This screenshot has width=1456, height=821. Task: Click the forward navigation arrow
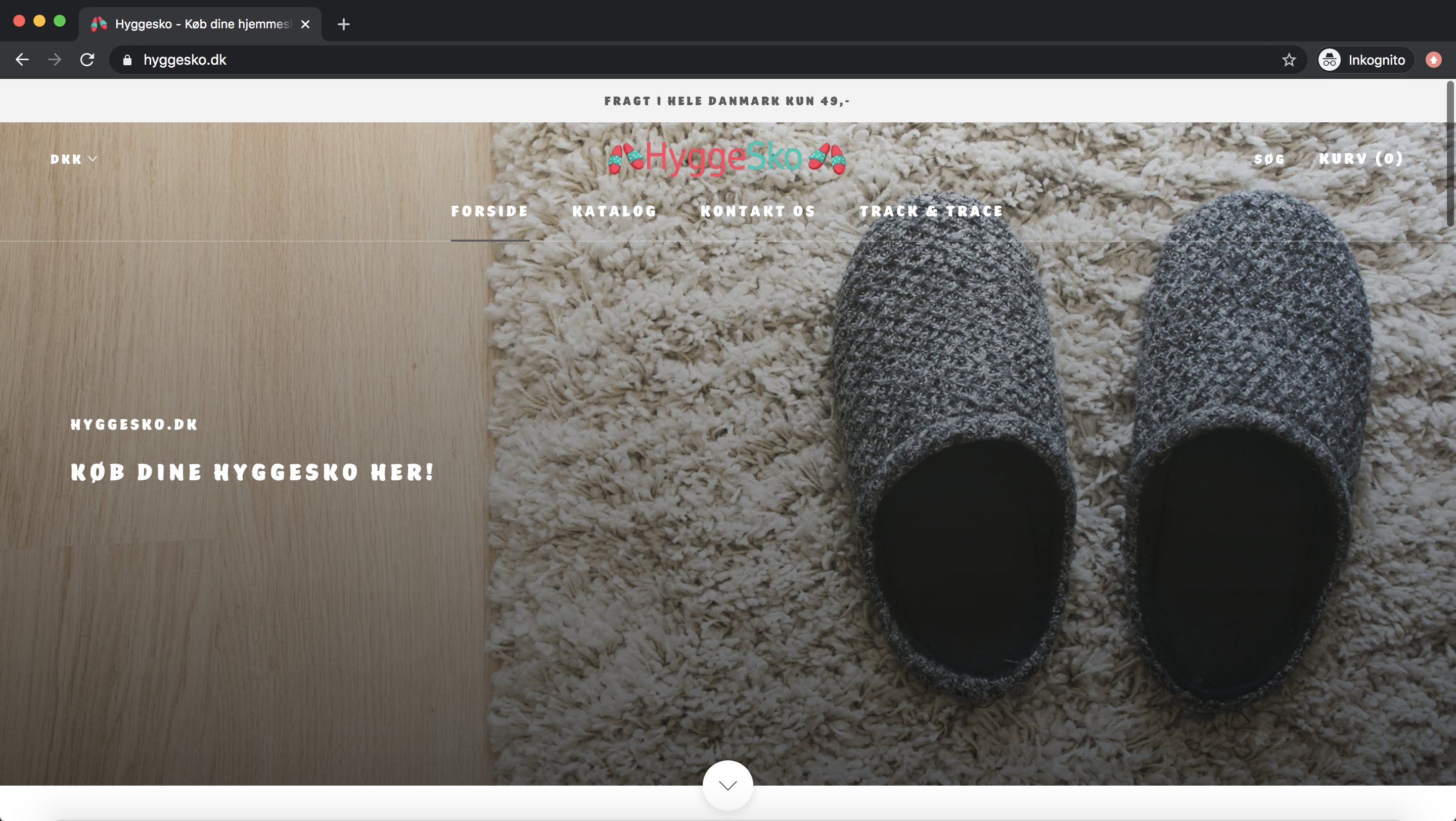(x=54, y=60)
